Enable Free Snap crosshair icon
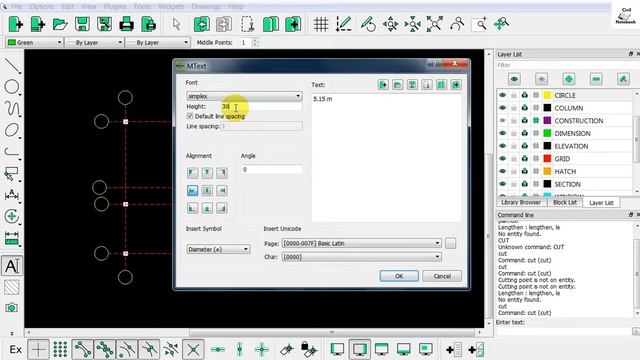Image resolution: width=640 pixels, height=360 pixels. click(x=38, y=349)
